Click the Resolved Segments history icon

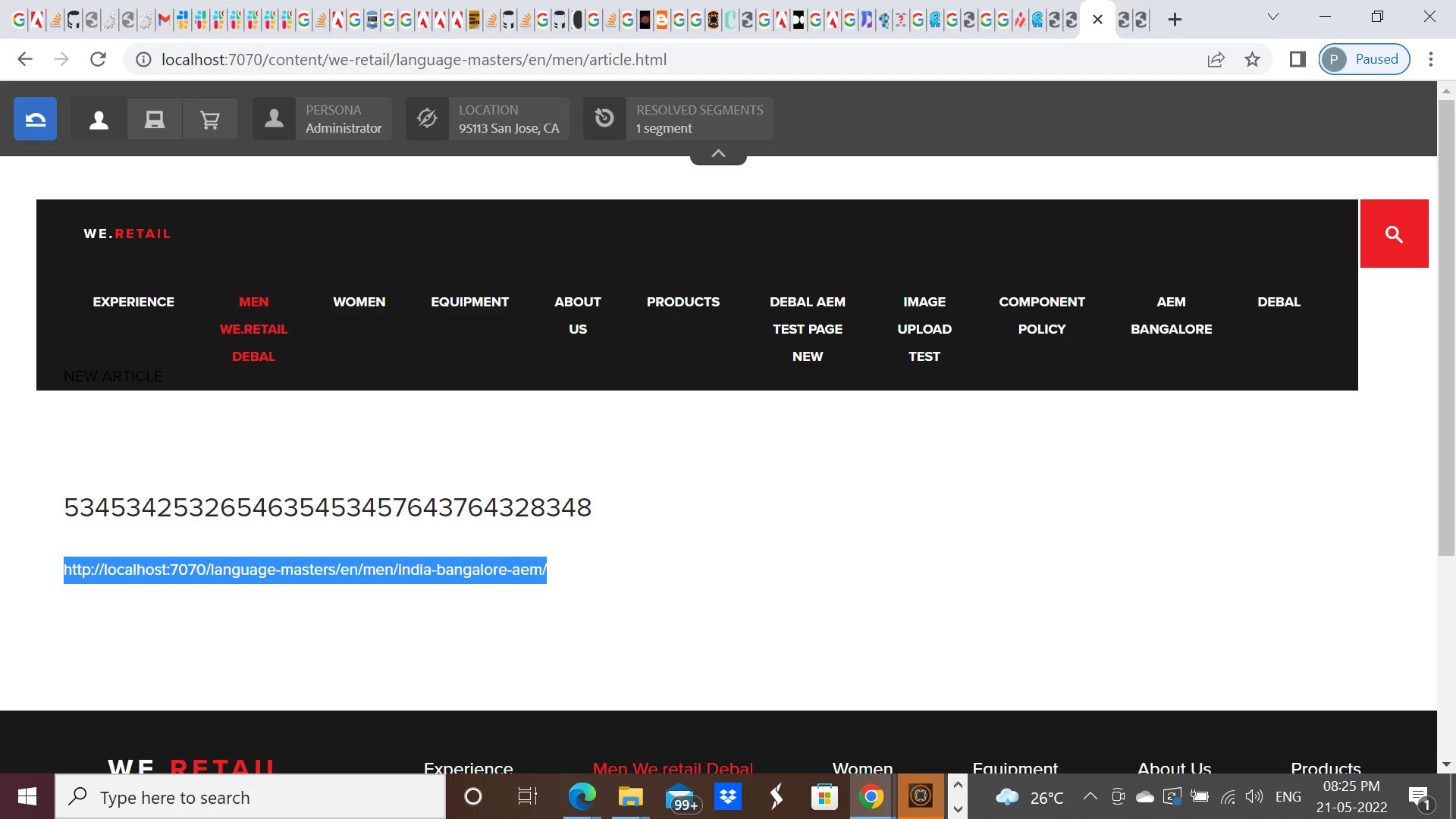[604, 119]
